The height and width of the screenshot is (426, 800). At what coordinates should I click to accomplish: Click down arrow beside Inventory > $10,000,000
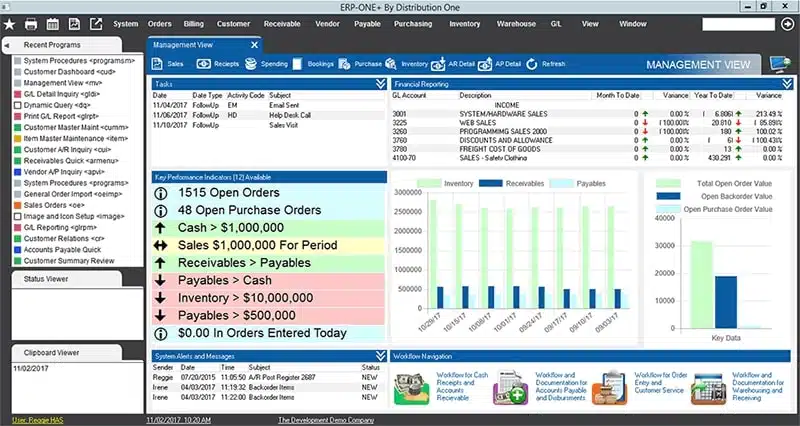[x=160, y=298]
